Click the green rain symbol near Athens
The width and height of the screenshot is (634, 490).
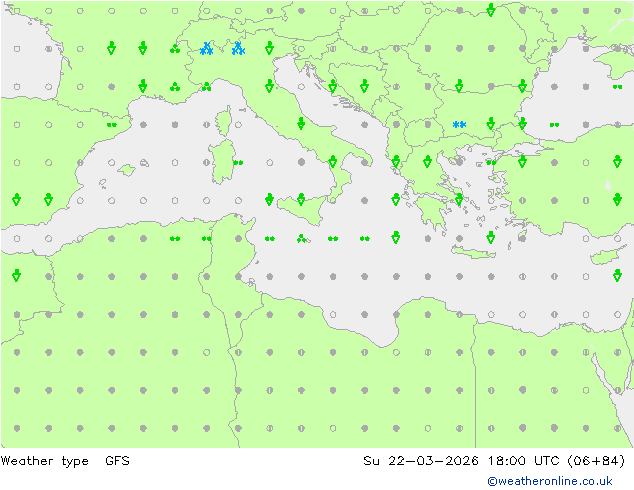point(459,199)
